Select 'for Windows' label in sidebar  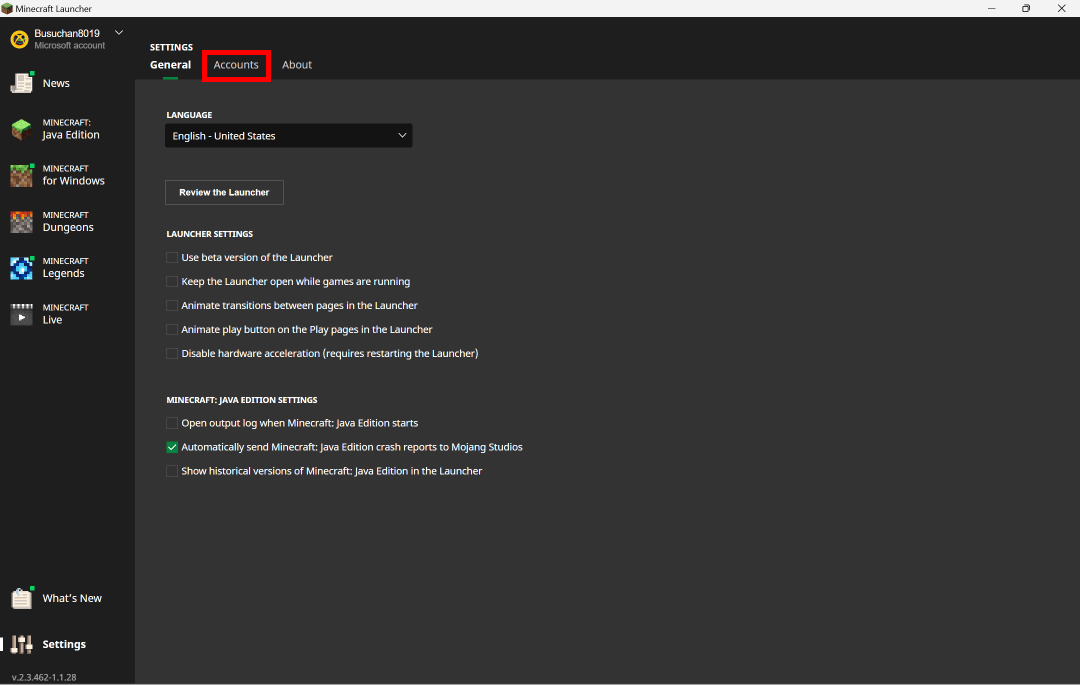point(74,181)
